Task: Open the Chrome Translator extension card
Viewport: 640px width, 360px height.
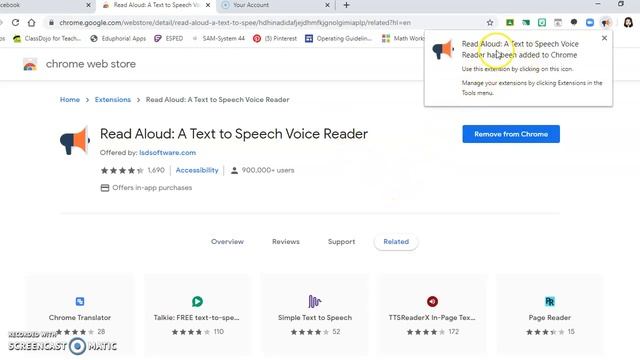Action: pos(80,315)
